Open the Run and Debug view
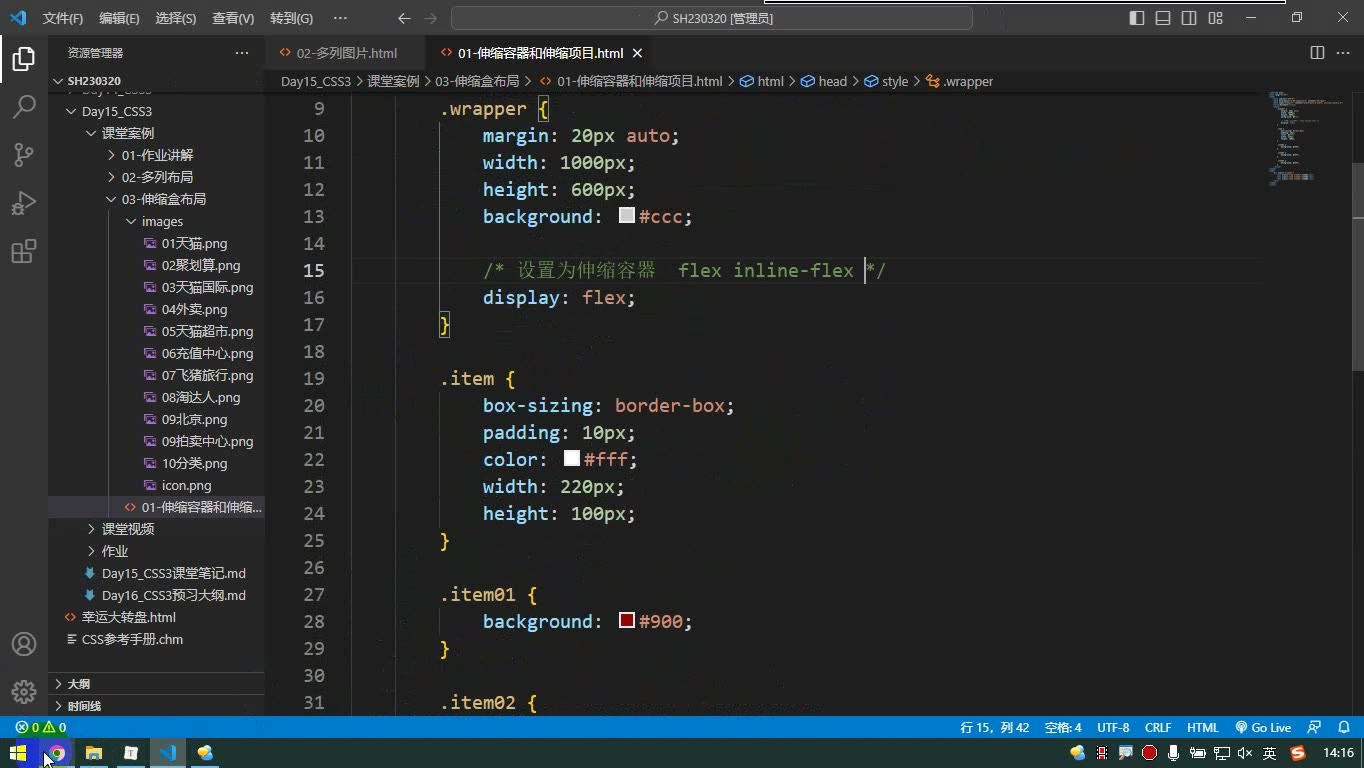 click(24, 203)
